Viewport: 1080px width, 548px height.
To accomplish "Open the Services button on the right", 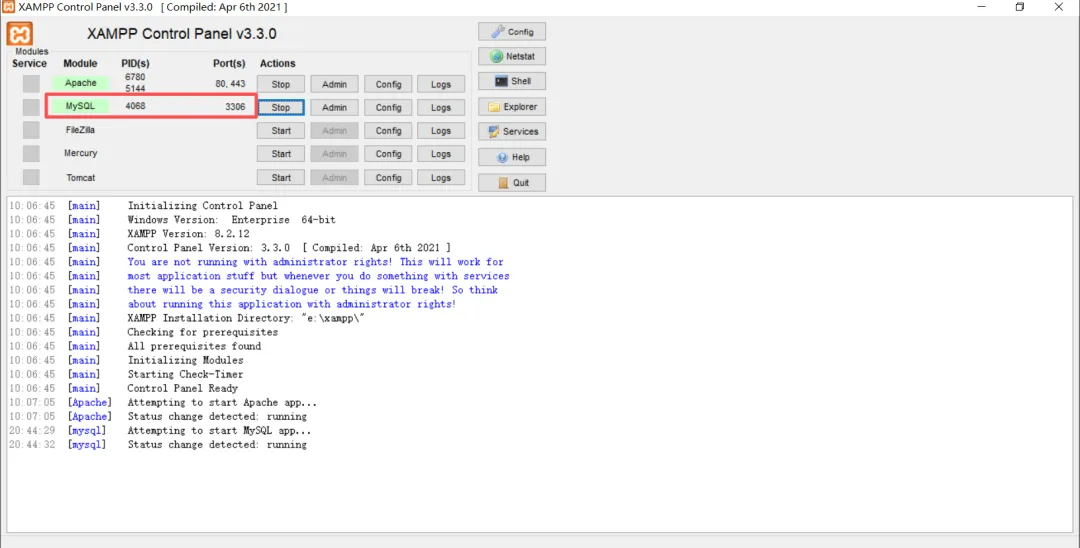I will 512,131.
